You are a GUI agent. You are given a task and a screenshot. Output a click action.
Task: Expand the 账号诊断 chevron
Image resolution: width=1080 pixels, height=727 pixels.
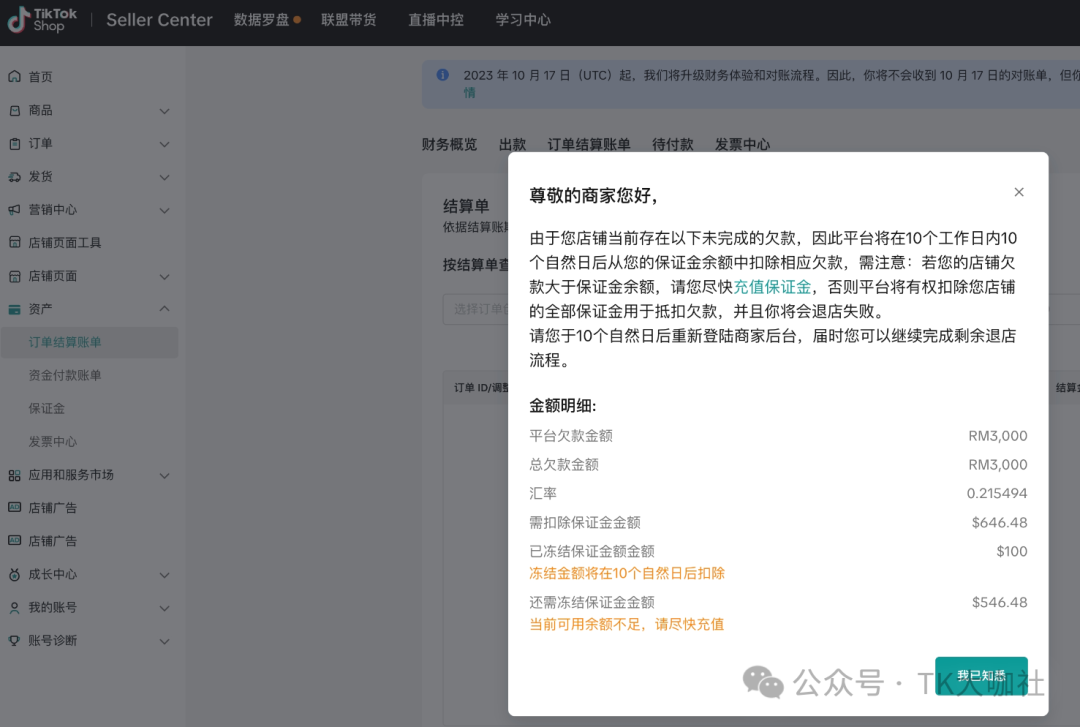[x=165, y=641]
